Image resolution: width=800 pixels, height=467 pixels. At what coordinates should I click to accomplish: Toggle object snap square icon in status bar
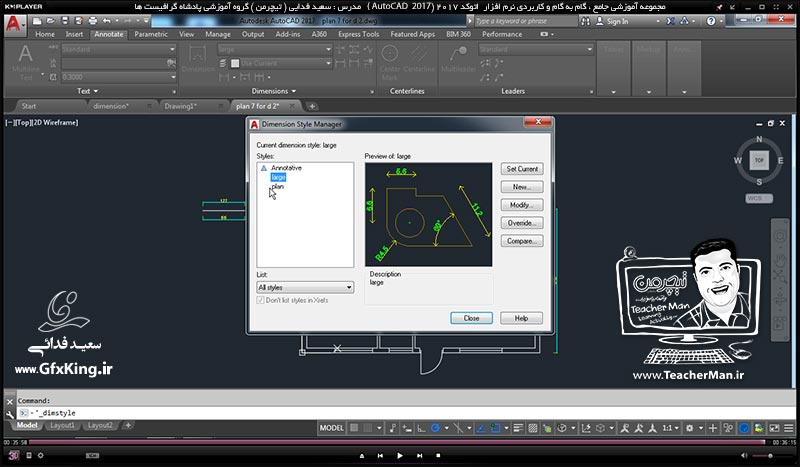pos(495,428)
